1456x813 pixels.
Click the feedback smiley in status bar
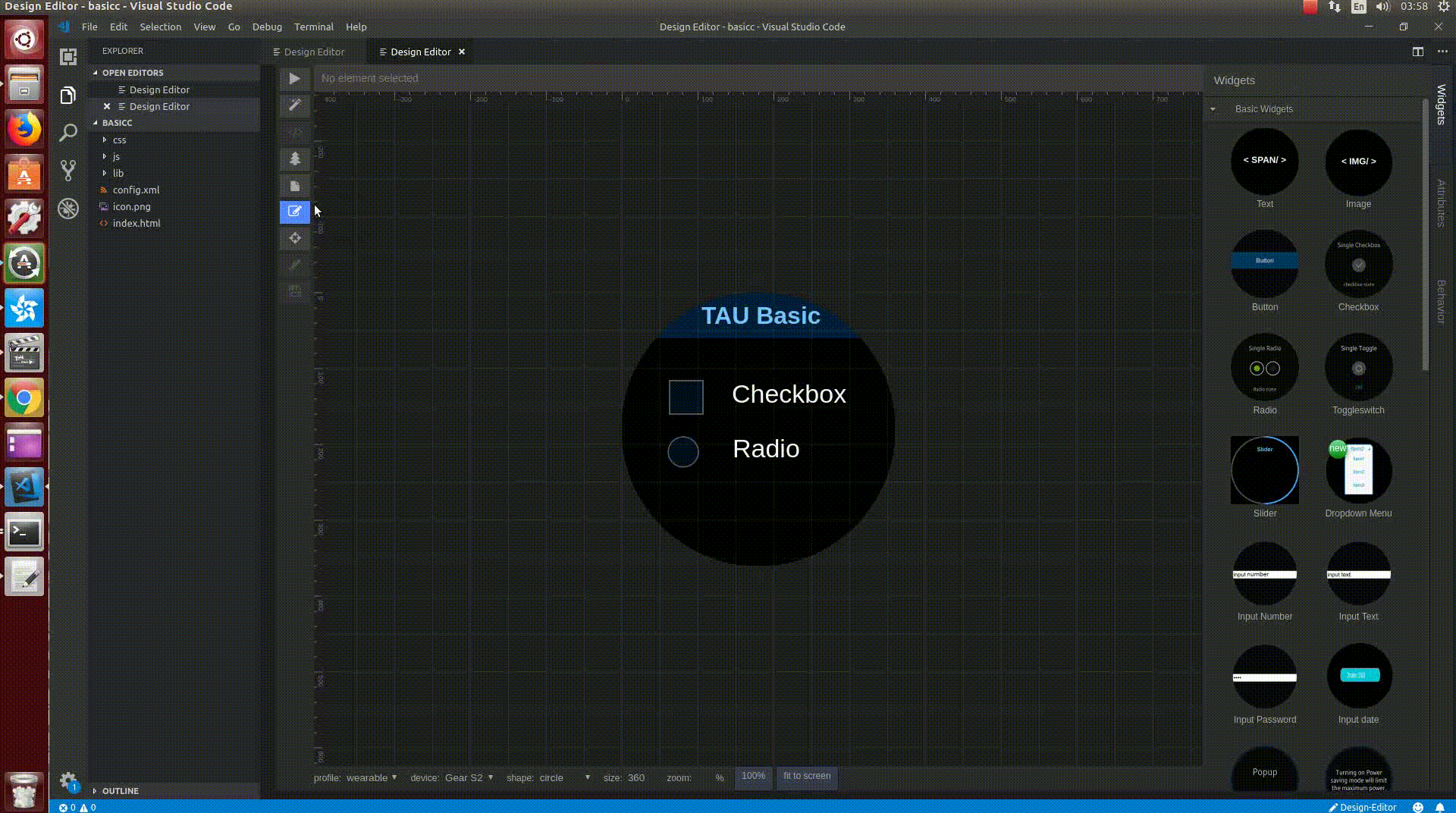pyautogui.click(x=1418, y=807)
